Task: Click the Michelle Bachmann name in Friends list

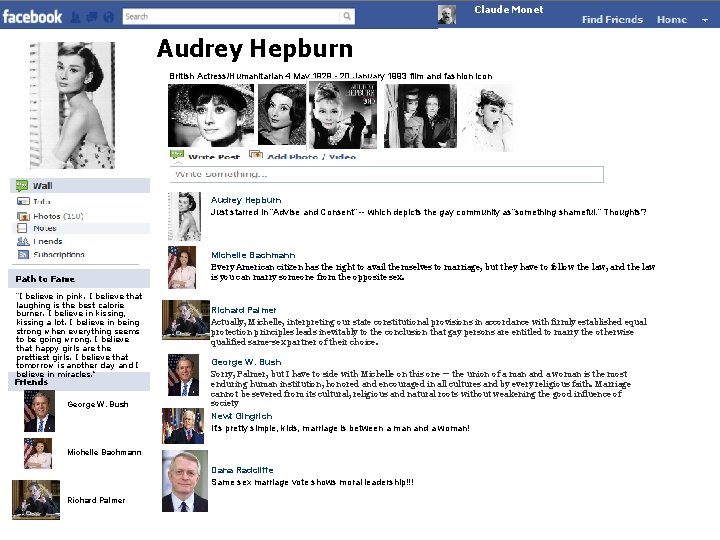Action: pyautogui.click(x=104, y=452)
